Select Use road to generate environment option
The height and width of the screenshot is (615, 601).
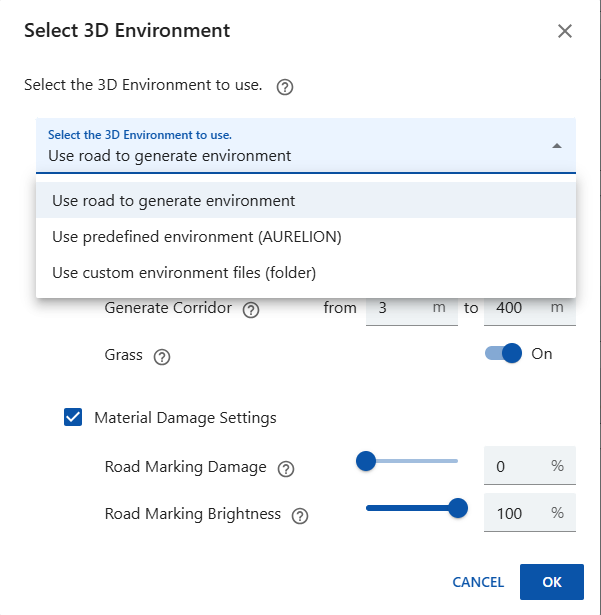point(174,200)
